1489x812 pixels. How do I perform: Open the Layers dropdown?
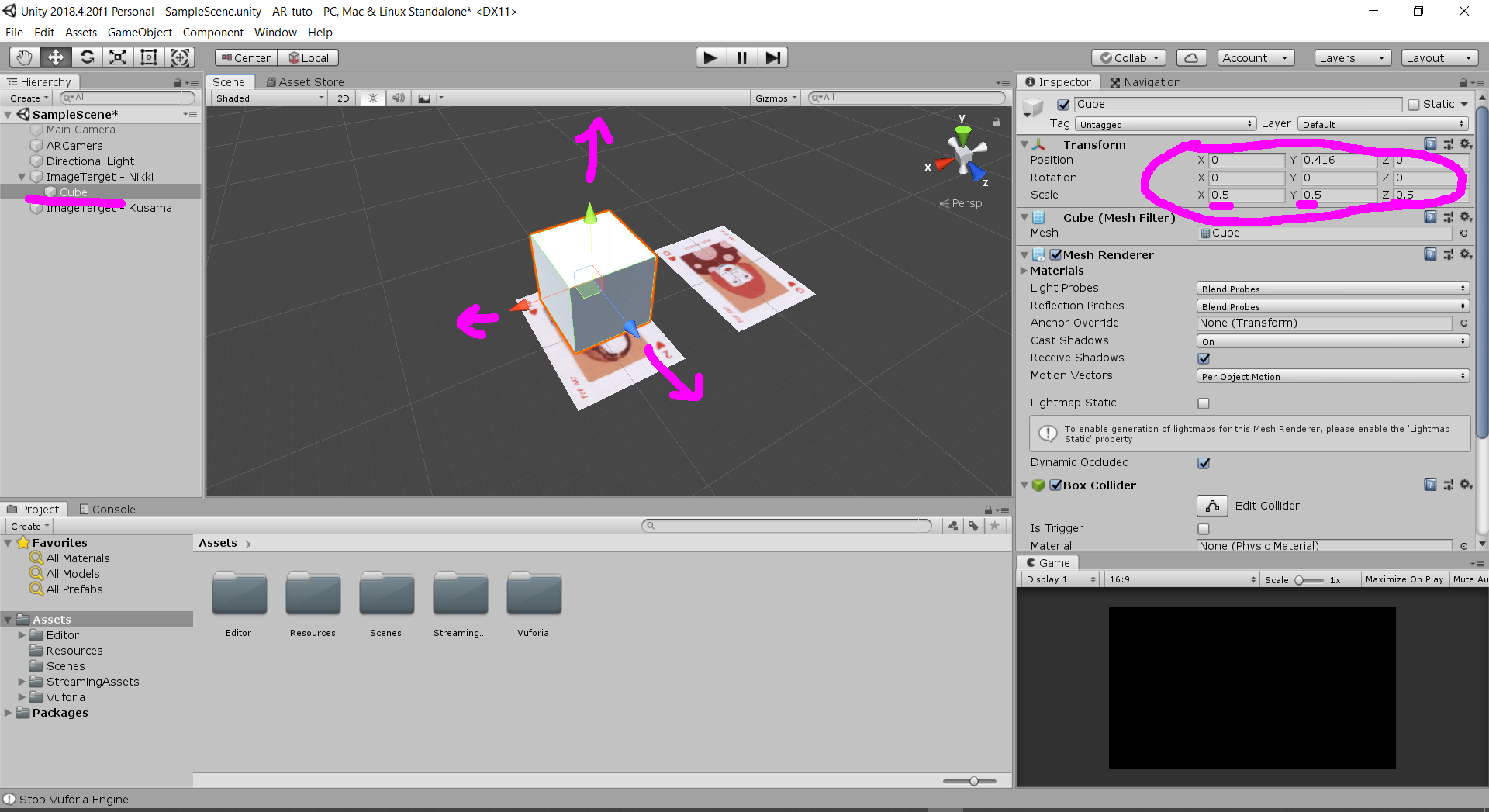1351,58
